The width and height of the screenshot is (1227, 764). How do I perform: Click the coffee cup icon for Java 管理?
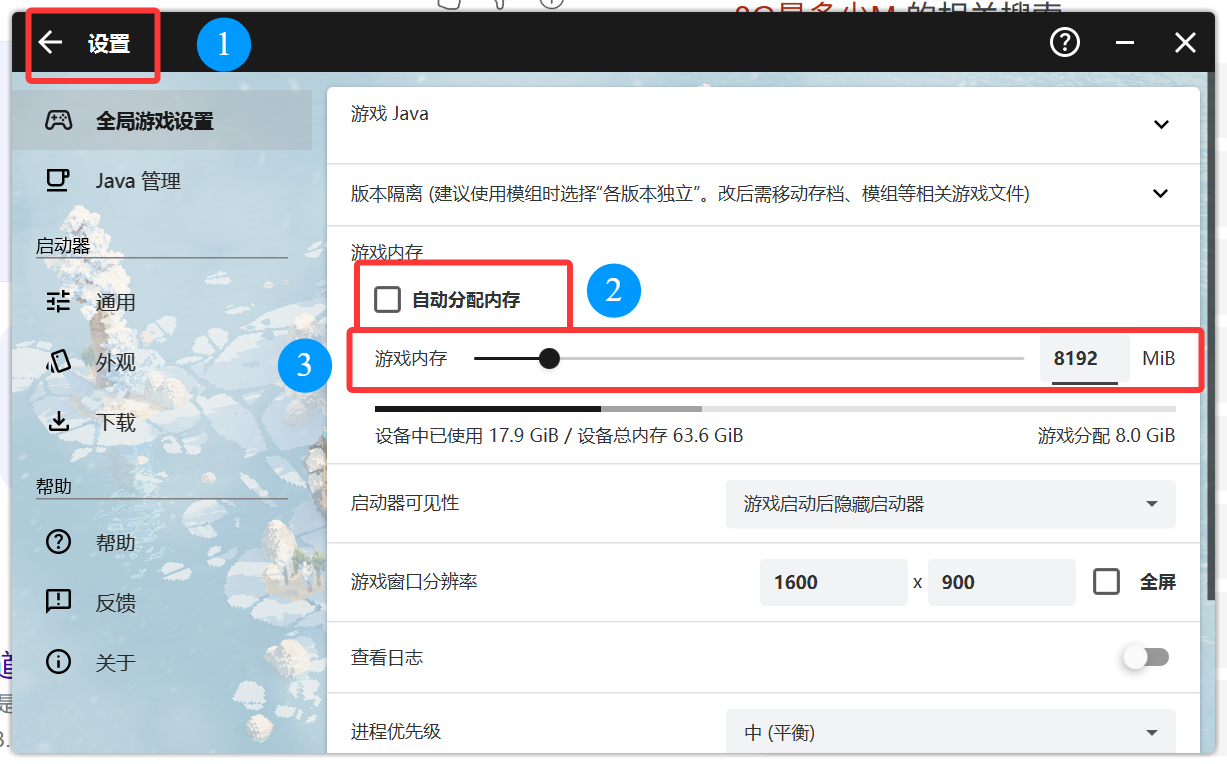59,181
